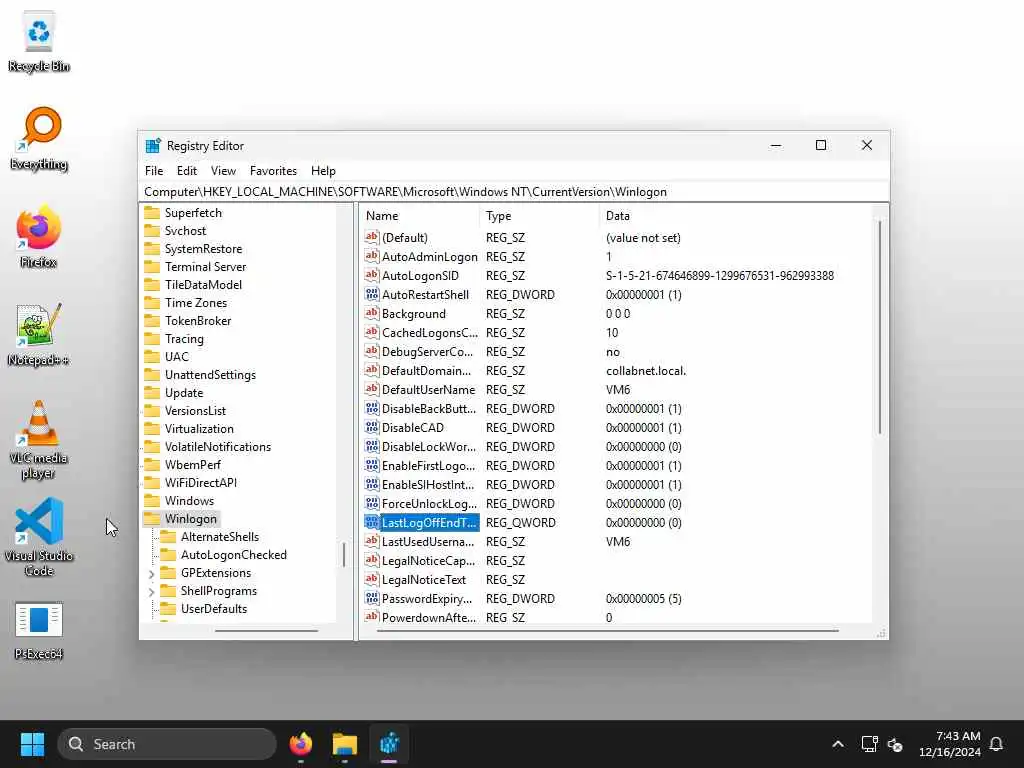Viewport: 1024px width, 768px height.
Task: Sort values by Name column header
Action: [x=419, y=216]
